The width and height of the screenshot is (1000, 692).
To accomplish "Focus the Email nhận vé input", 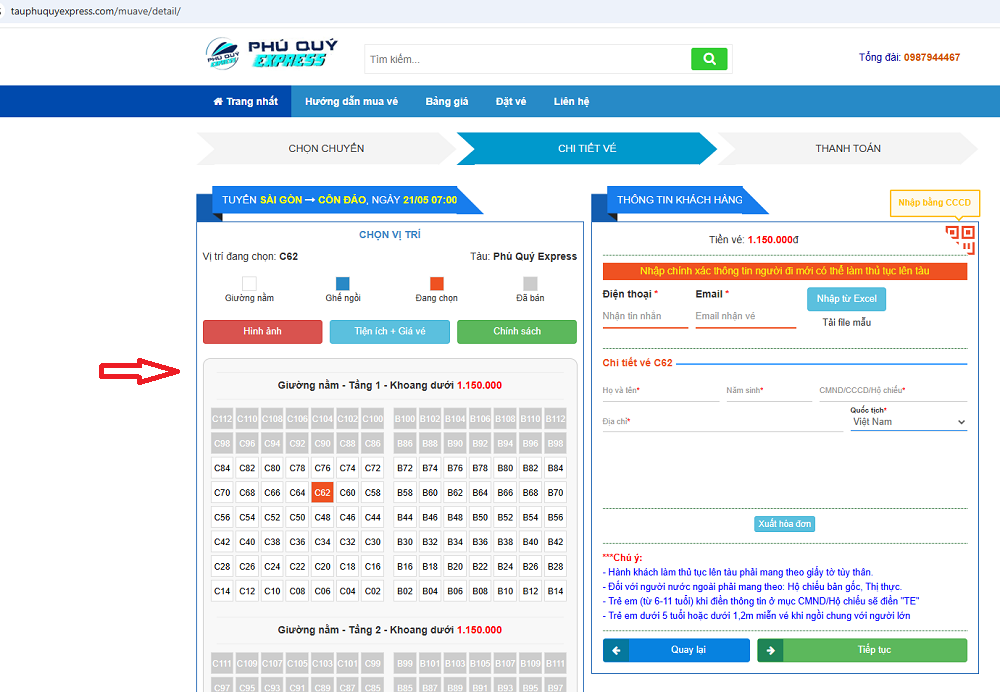I will coord(746,316).
